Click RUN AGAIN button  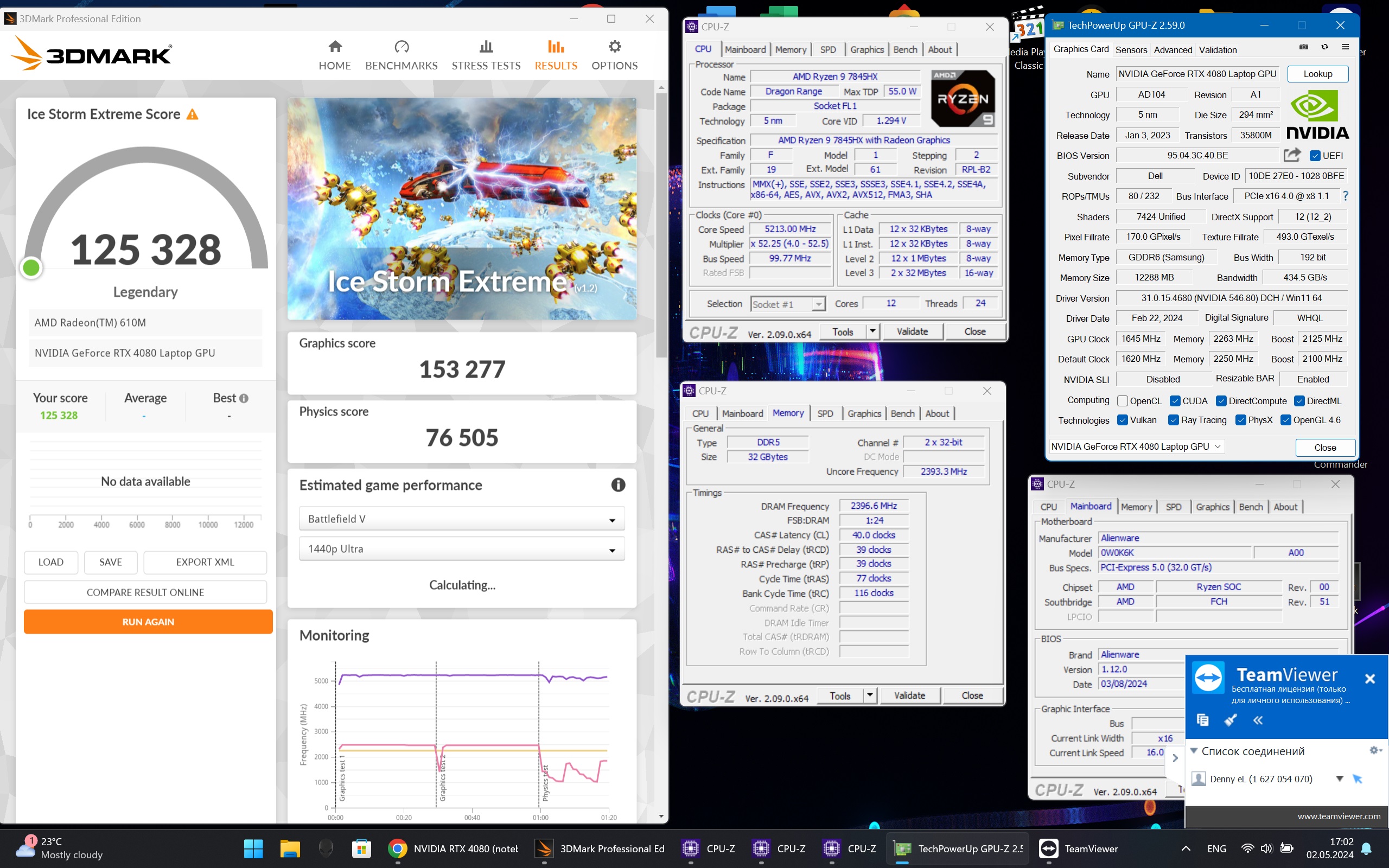pos(148,622)
